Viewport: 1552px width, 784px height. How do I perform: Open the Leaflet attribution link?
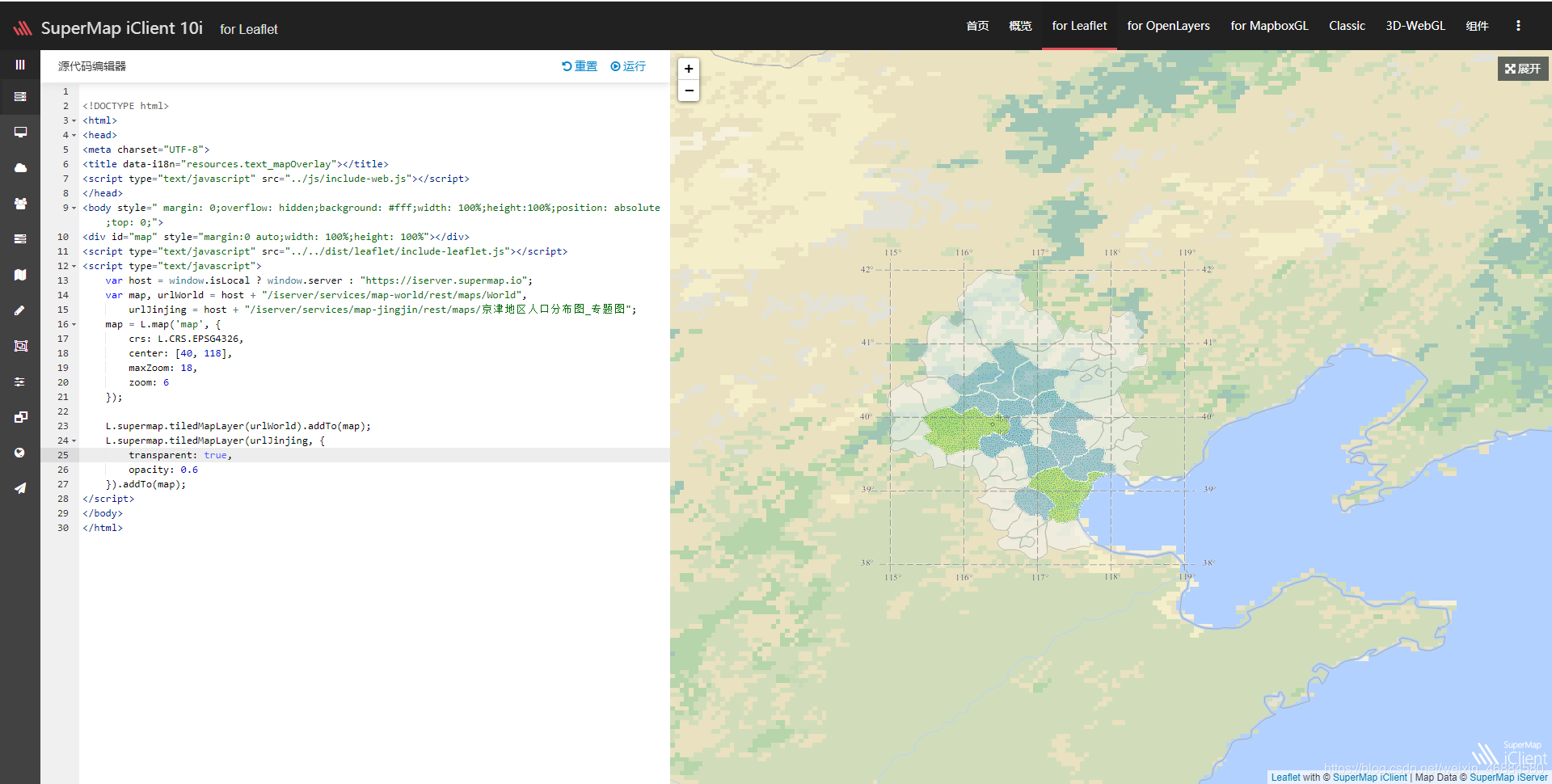1285,778
